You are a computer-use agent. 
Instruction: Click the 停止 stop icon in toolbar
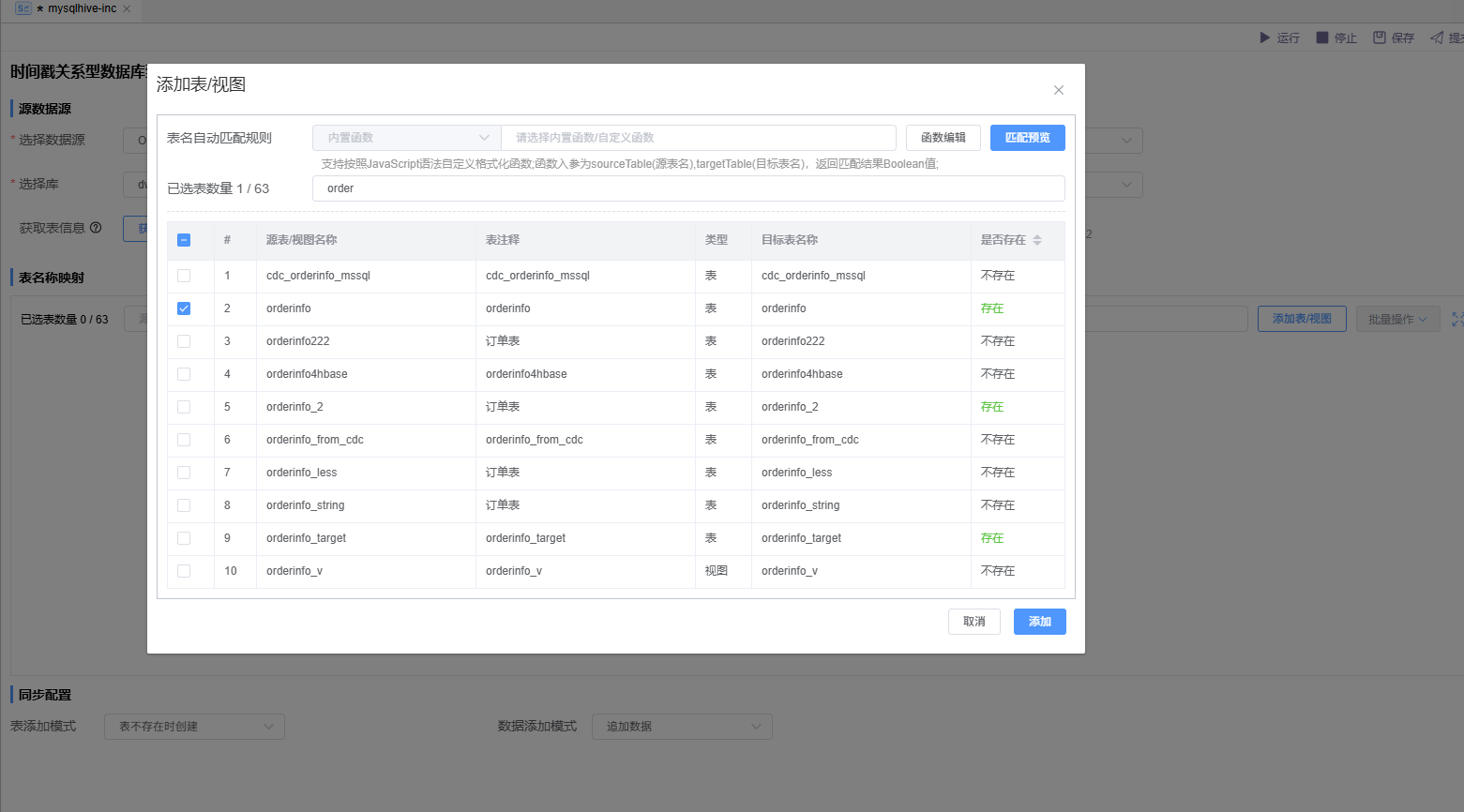click(1322, 38)
